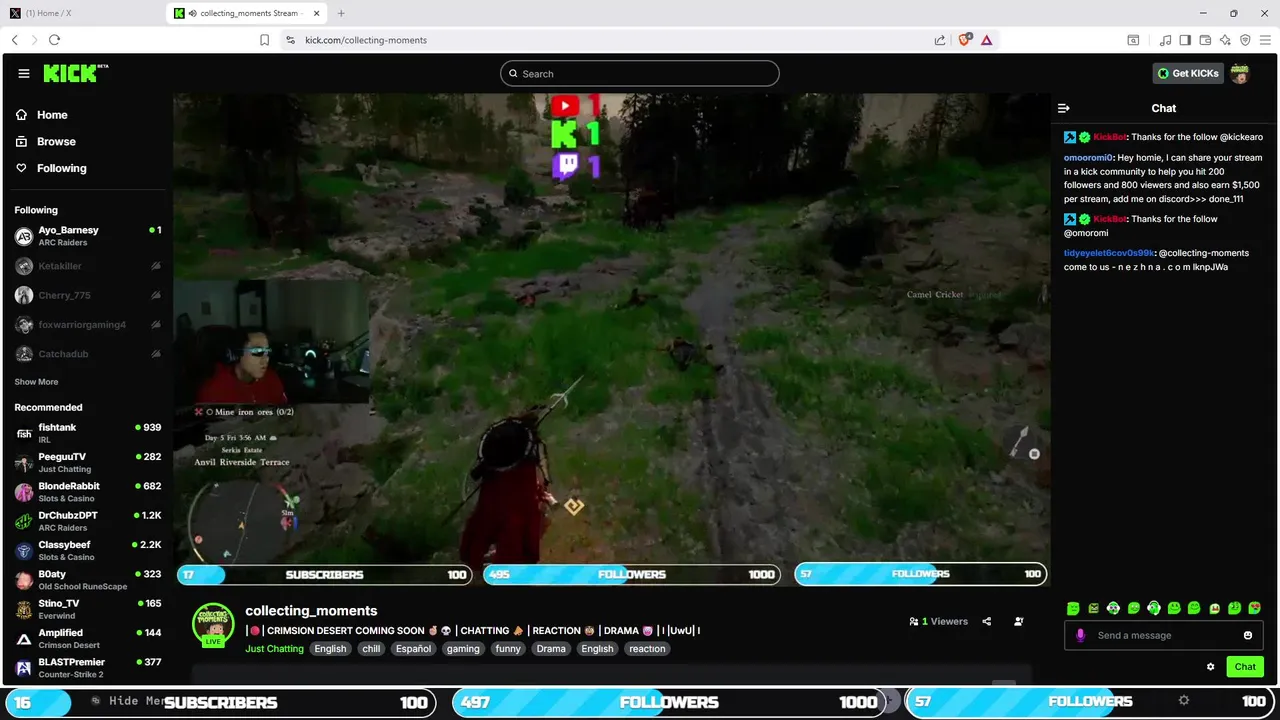Image resolution: width=1280 pixels, height=720 pixels.
Task: Open recommended channel Classybeef
Action: (x=87, y=550)
